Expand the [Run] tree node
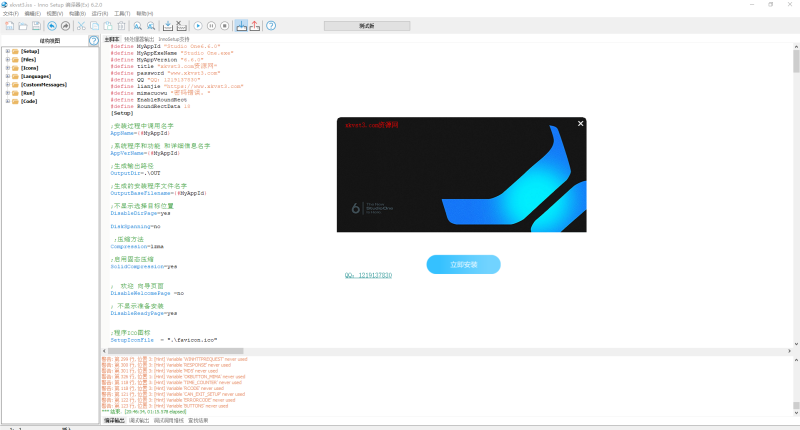Viewport: 800px width, 430px height. pos(8,93)
